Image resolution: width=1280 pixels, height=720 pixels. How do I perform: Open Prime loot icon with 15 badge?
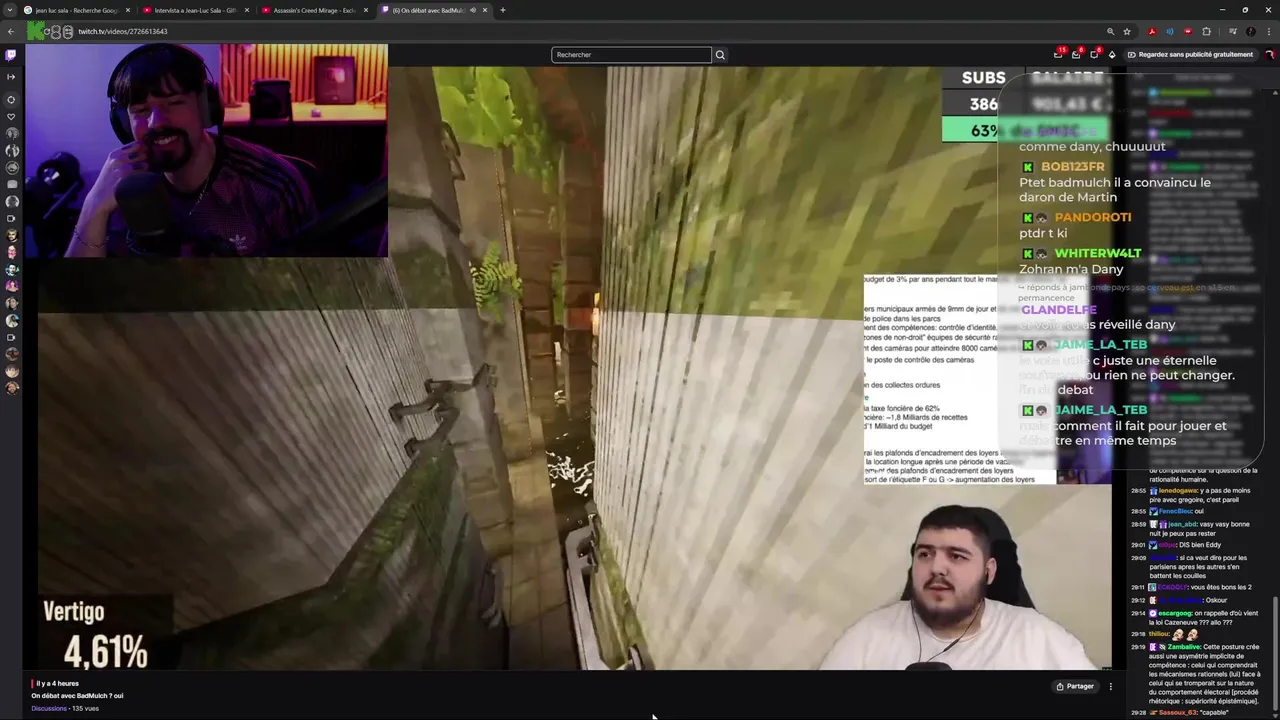[x=1058, y=54]
